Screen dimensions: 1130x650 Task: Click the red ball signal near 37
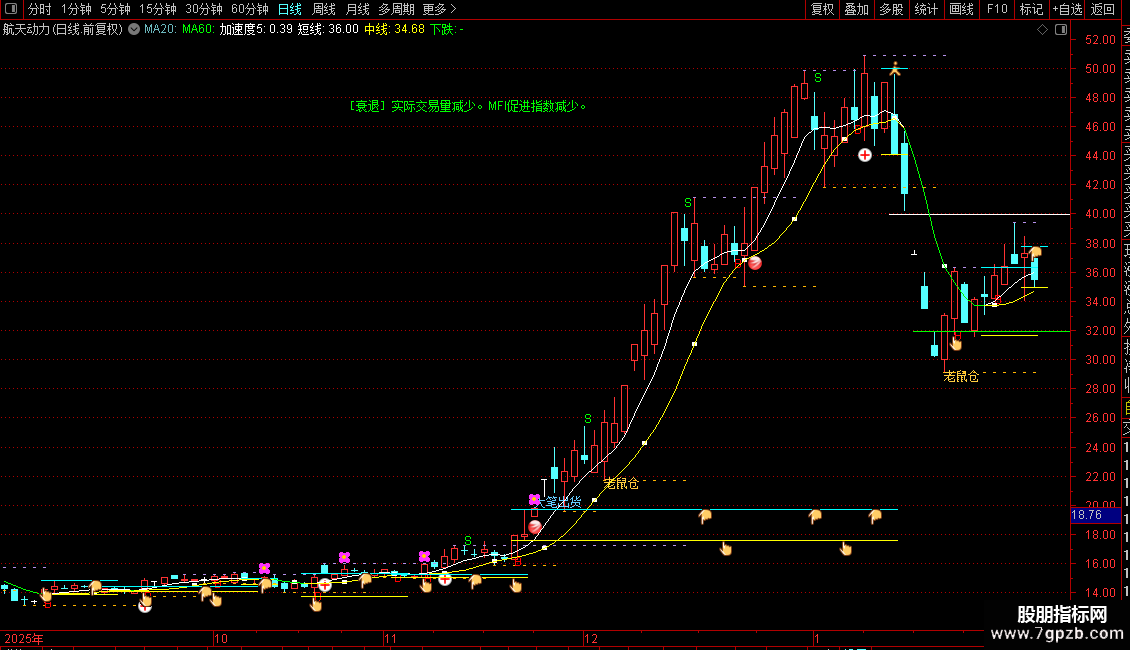click(x=755, y=263)
